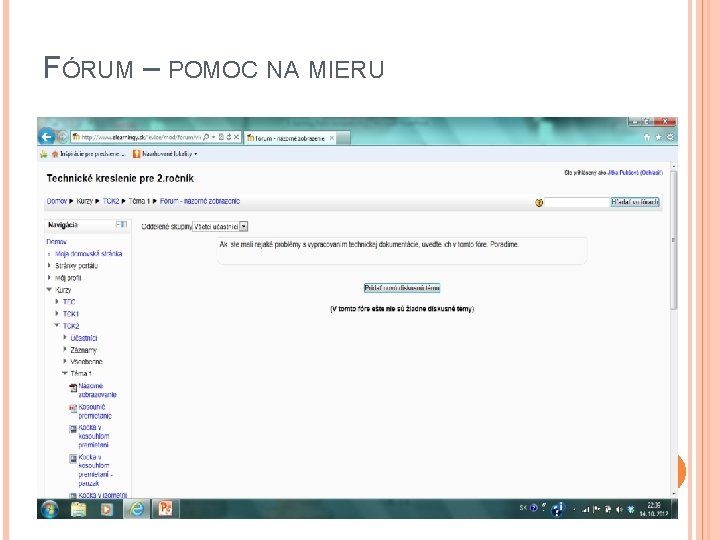
Task: Open File Explorer from the taskbar
Action: tap(79, 509)
